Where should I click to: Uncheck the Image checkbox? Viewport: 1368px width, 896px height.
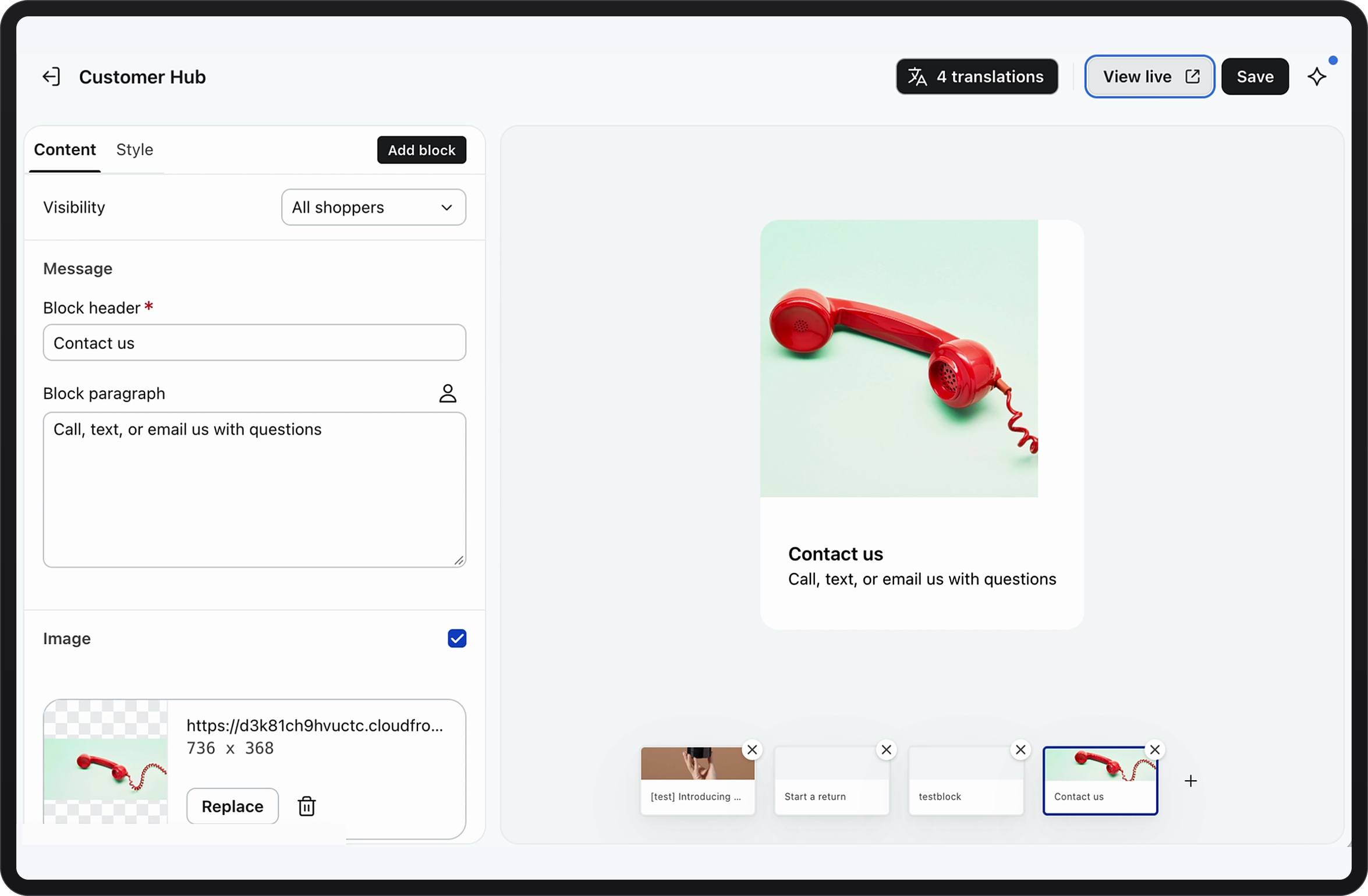[x=457, y=638]
